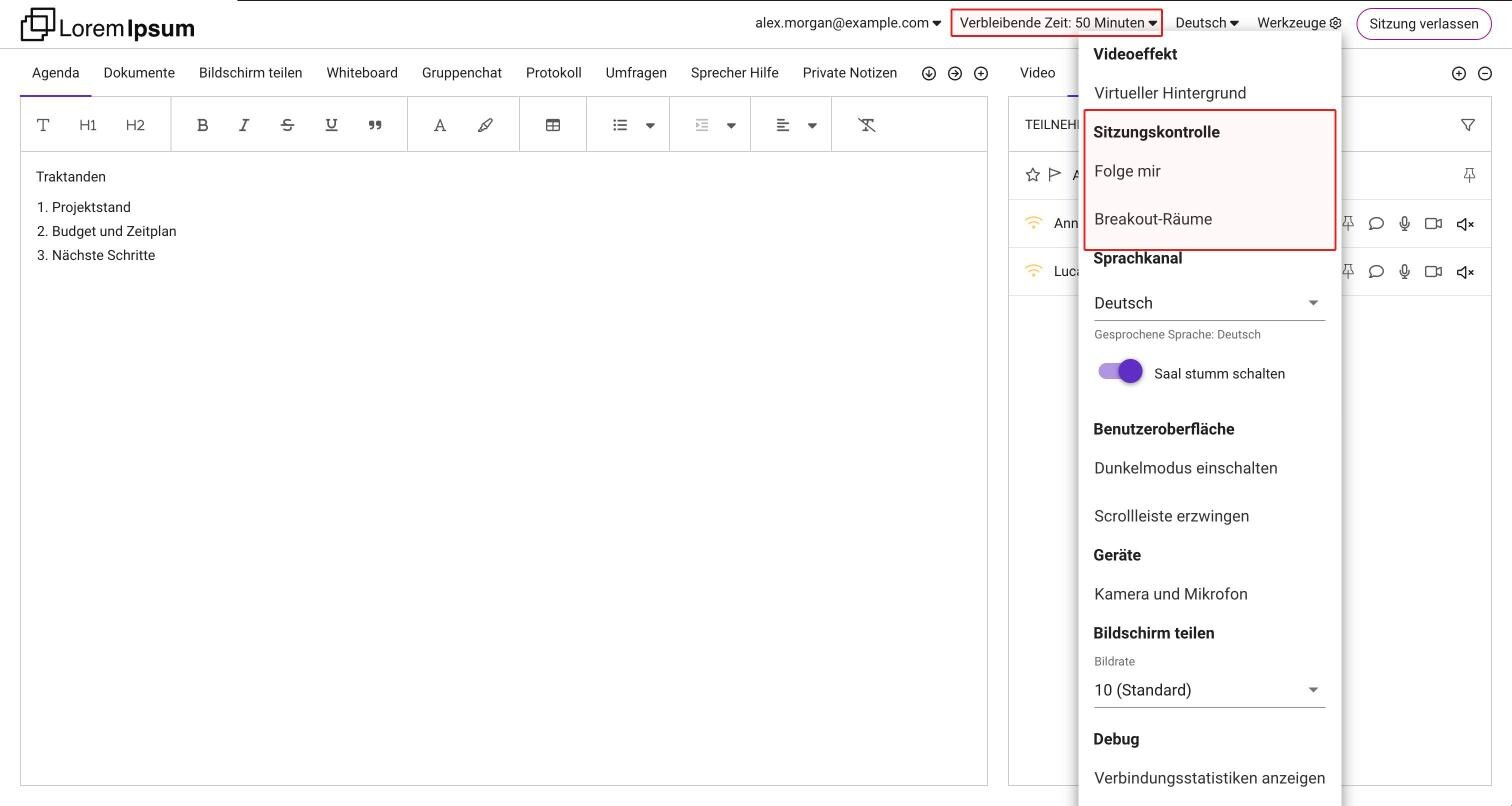Click the minus-circle icon in Video panel header
The width and height of the screenshot is (1512, 806).
pyautogui.click(x=1485, y=73)
